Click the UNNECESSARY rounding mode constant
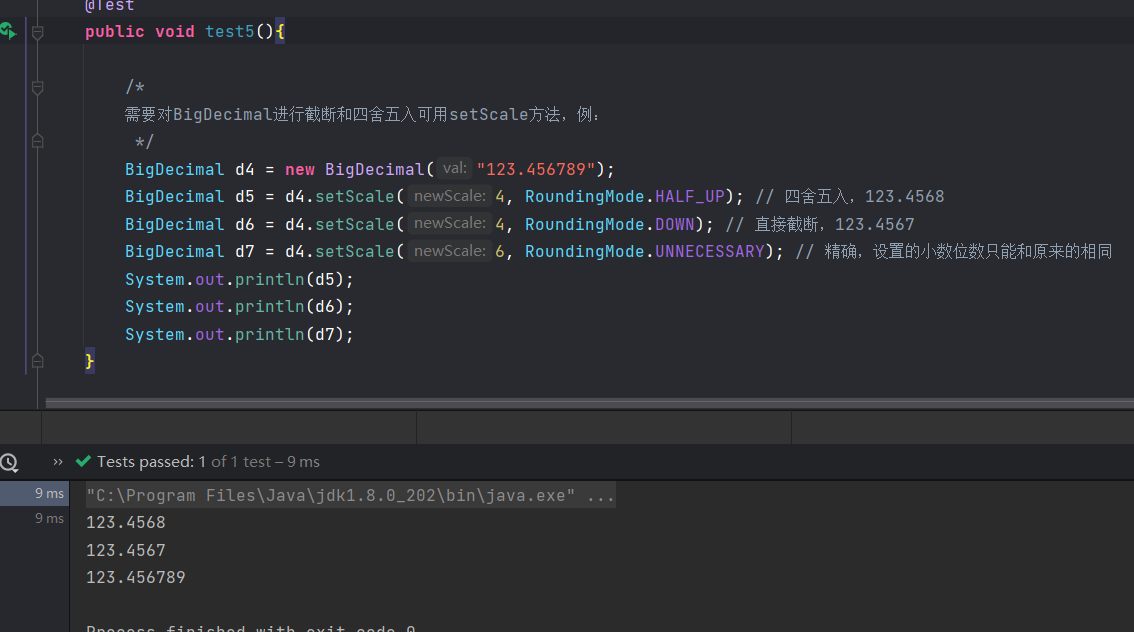 coord(709,252)
